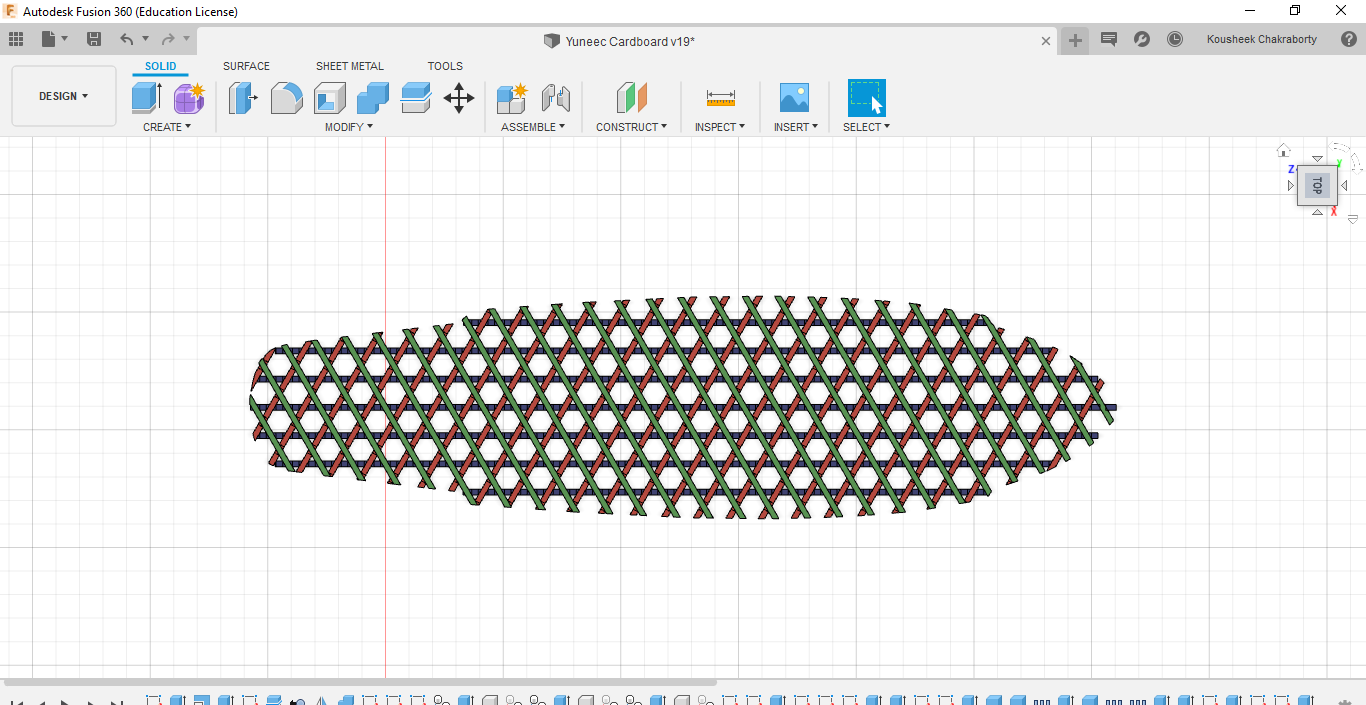This screenshot has height=705, width=1366.
Task: Launch the Measure tool
Action: click(x=720, y=97)
